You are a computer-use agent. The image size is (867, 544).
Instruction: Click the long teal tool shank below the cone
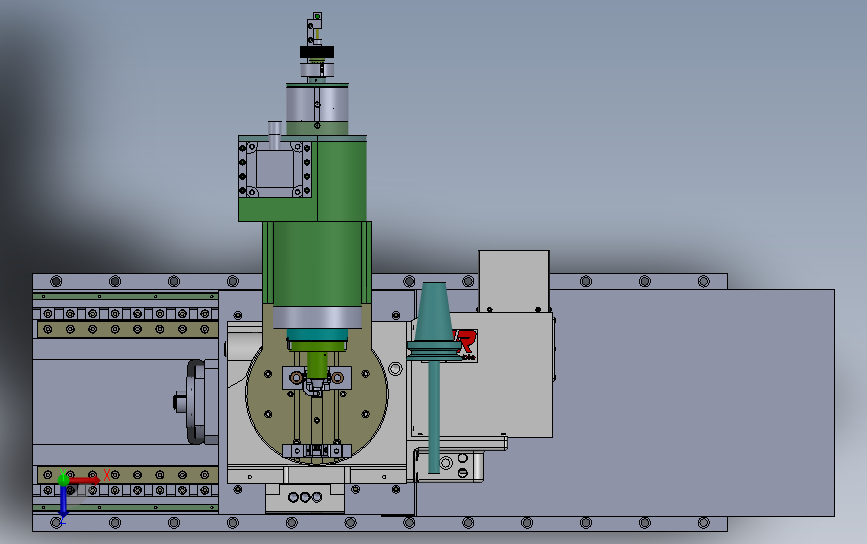click(x=434, y=417)
